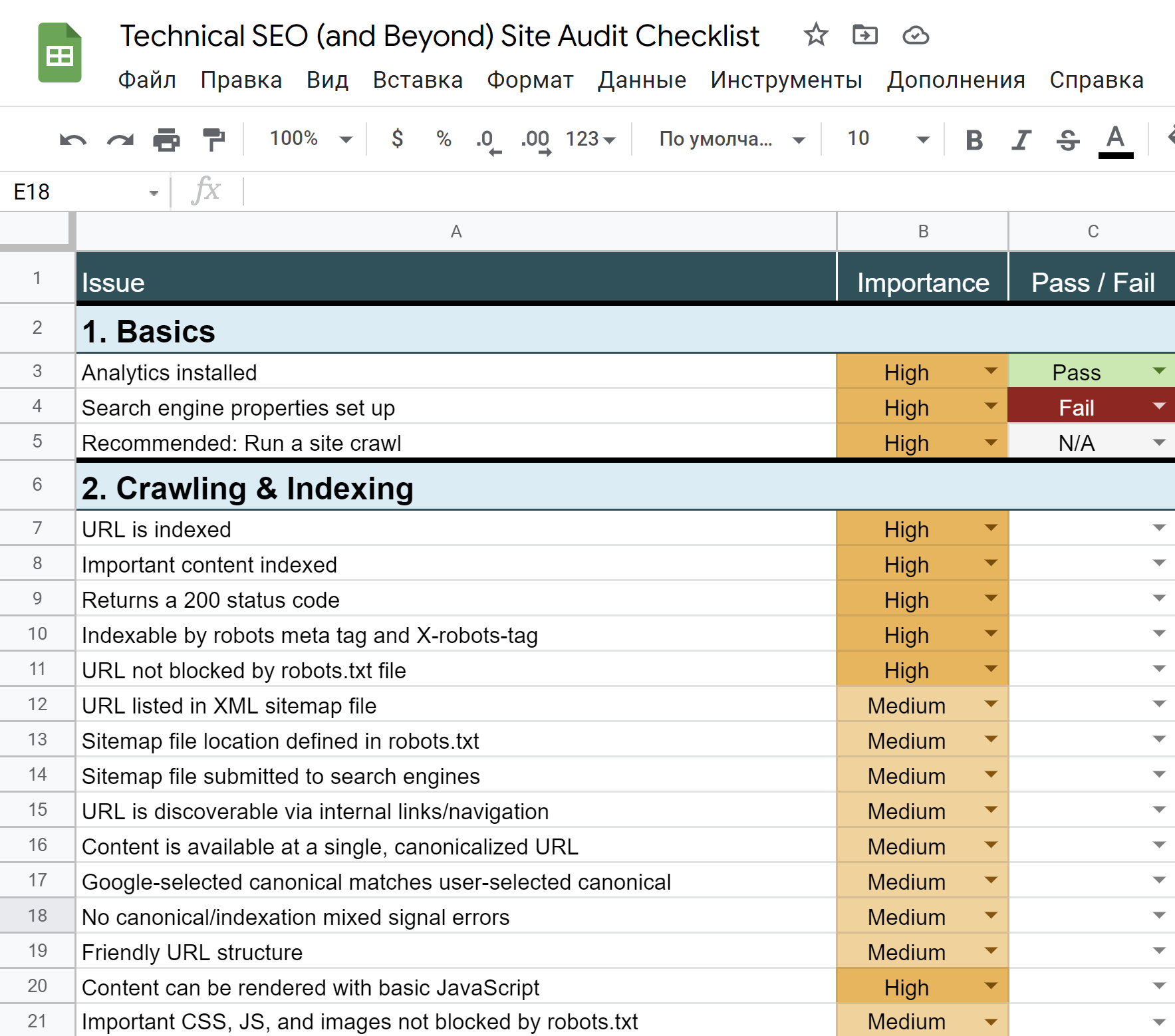Viewport: 1175px width, 1036px height.
Task: Select the paint format tool
Action: (213, 140)
